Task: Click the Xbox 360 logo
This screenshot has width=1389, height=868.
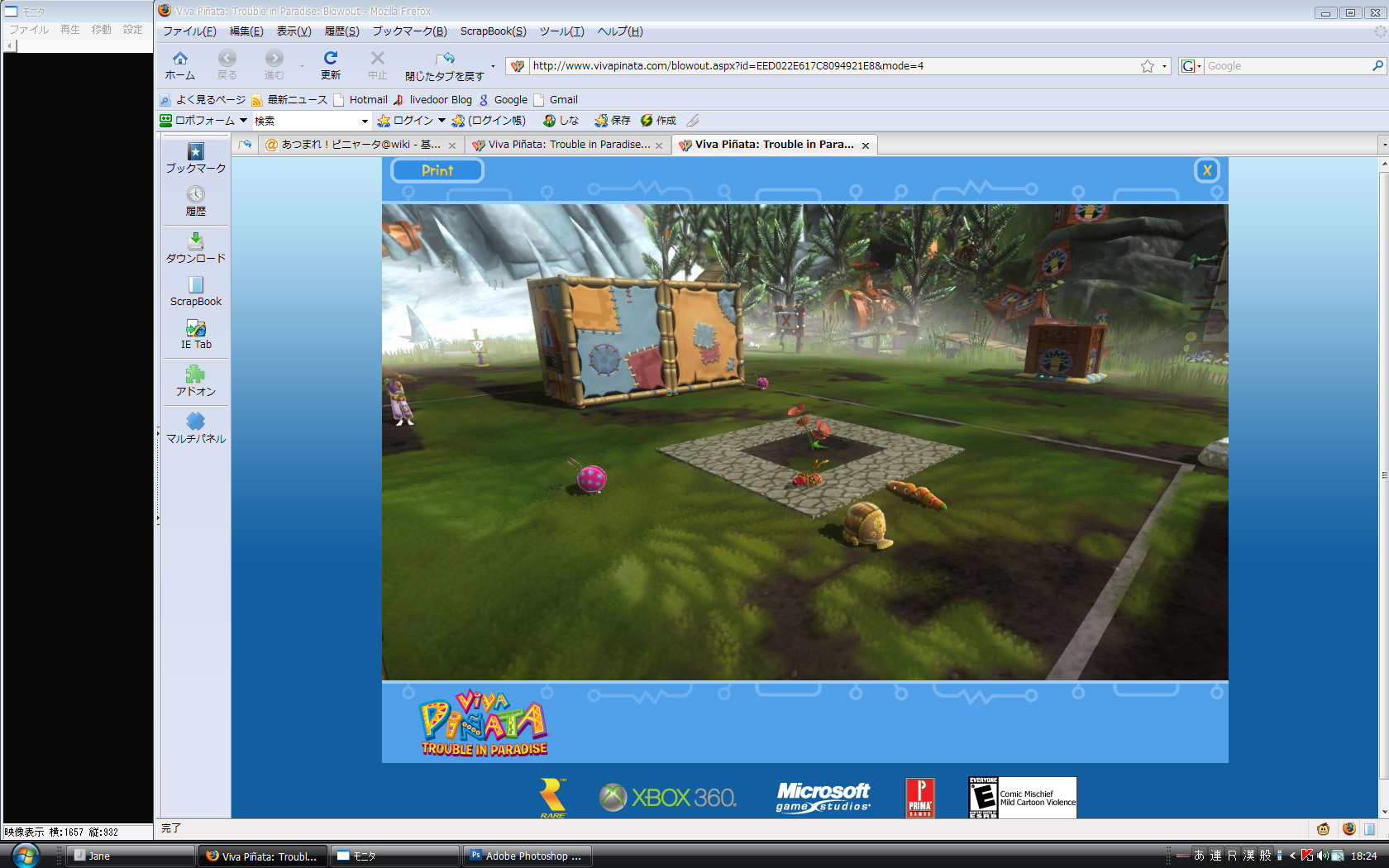Action: (x=668, y=798)
